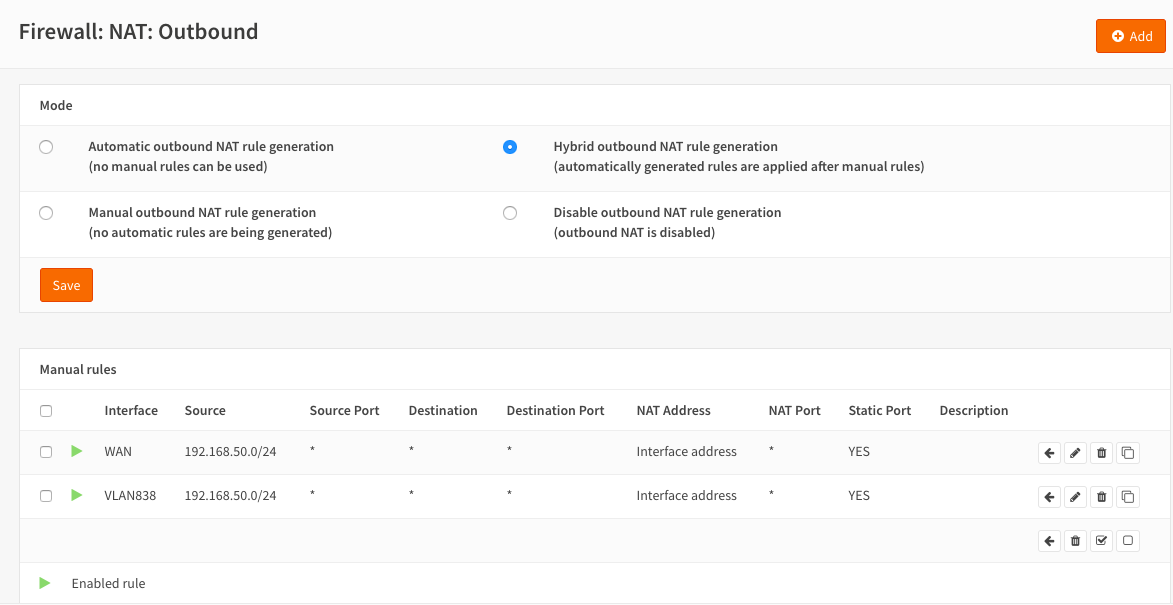Move selected rules to the end

pos(1049,541)
